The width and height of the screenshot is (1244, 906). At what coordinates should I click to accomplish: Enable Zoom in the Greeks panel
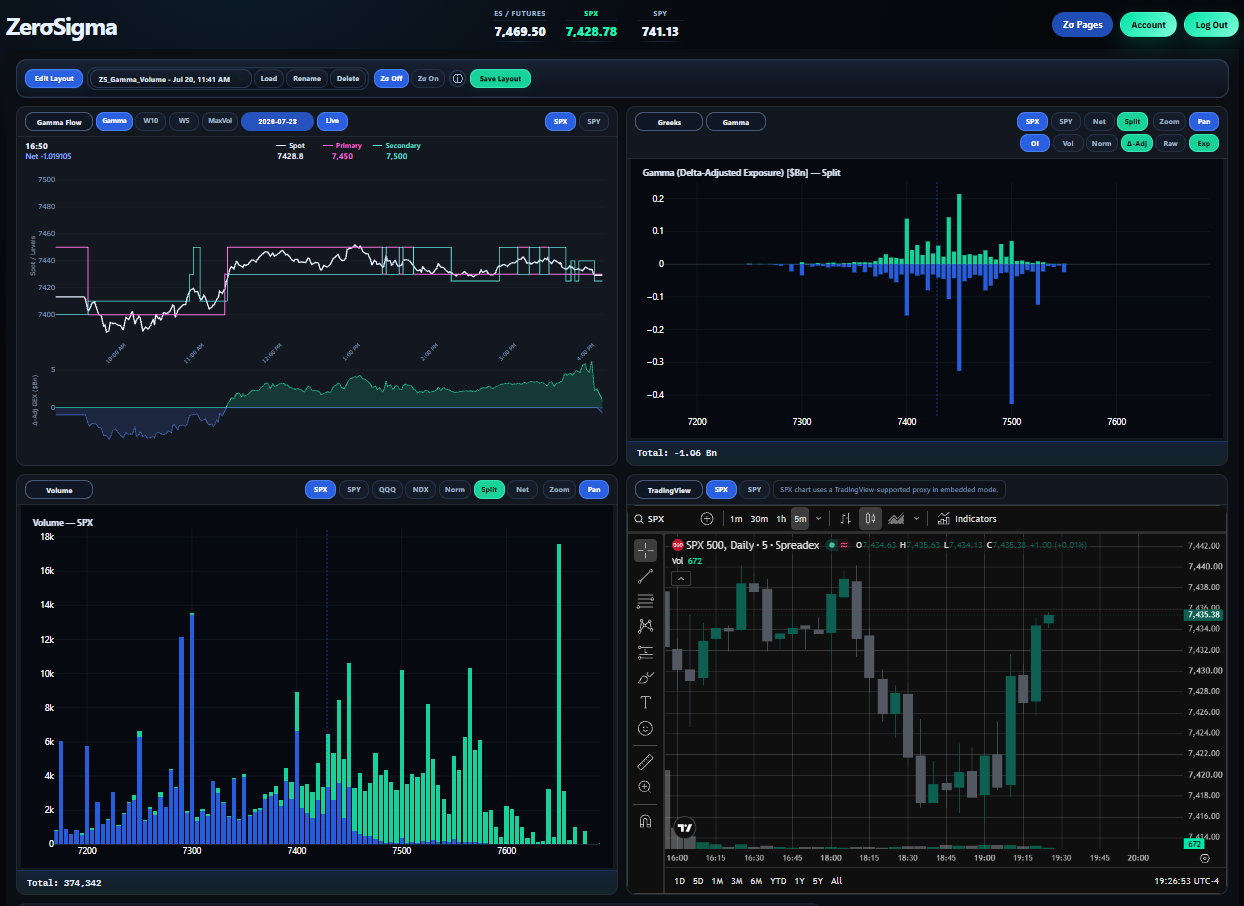click(x=1168, y=121)
